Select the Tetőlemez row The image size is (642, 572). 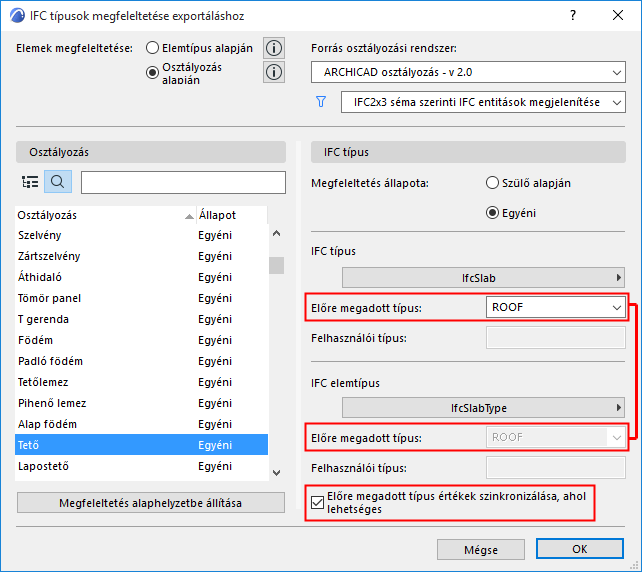click(x=142, y=382)
